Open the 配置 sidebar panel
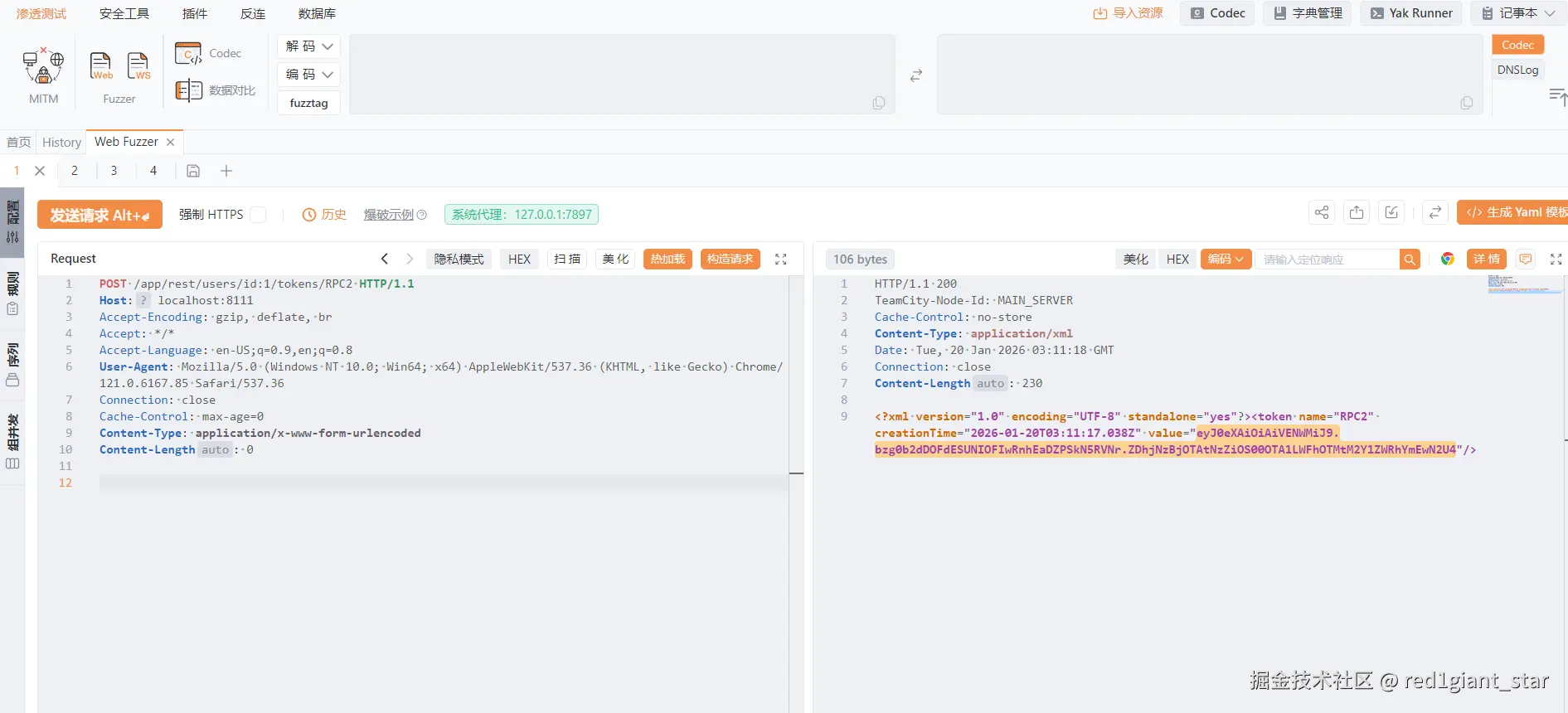This screenshot has height=713, width=1568. 12,222
